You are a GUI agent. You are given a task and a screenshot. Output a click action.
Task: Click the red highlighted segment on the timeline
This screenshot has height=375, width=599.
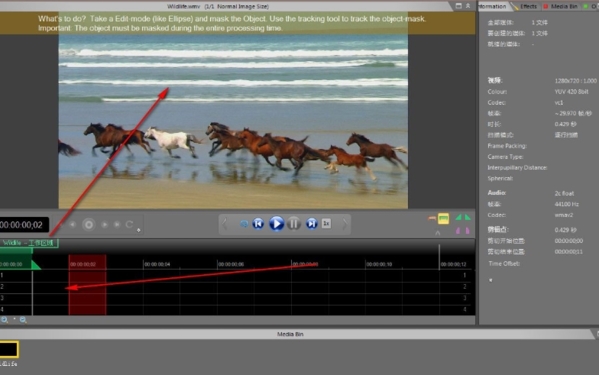click(87, 285)
